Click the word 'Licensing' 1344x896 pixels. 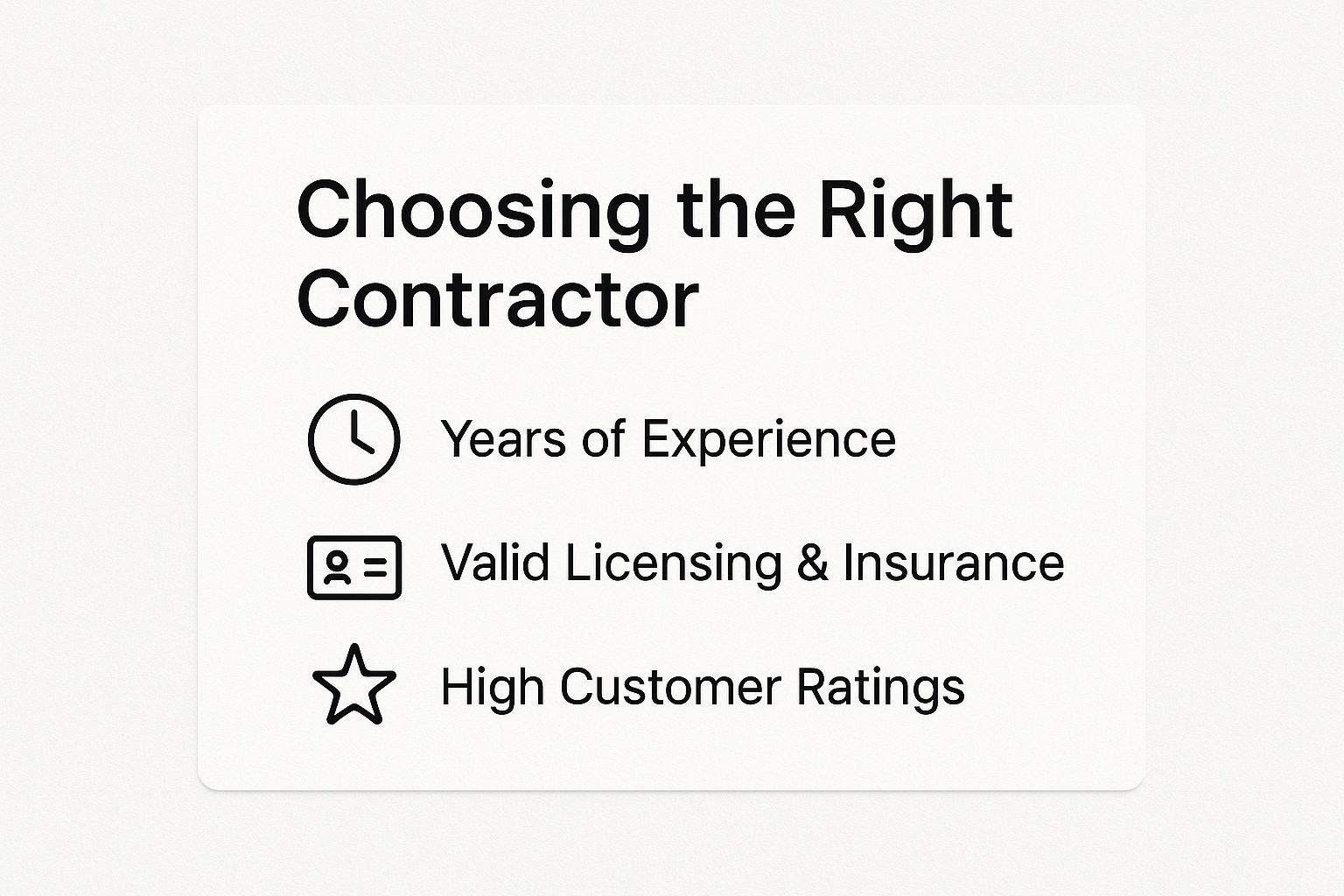[672, 562]
